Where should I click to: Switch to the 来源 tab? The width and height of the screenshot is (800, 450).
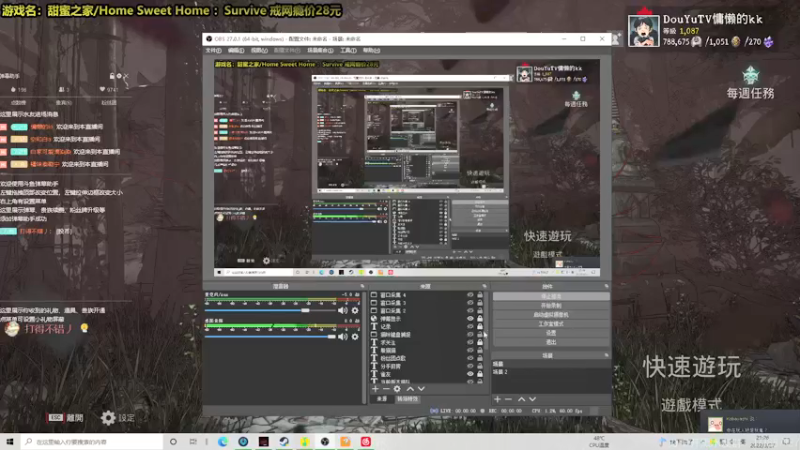pyautogui.click(x=382, y=399)
